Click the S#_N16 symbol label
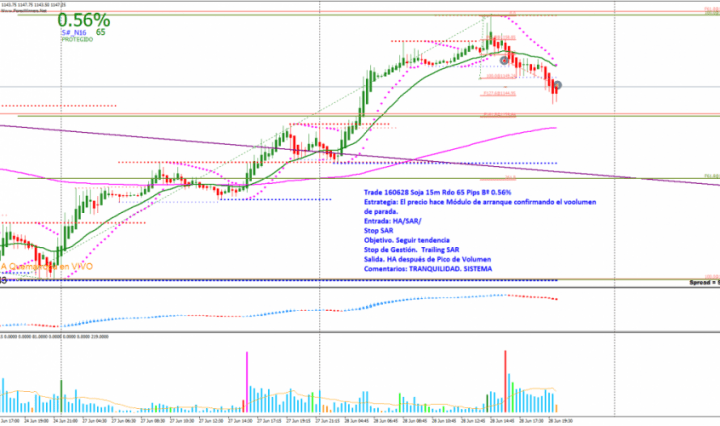The height and width of the screenshot is (426, 720). [74, 33]
